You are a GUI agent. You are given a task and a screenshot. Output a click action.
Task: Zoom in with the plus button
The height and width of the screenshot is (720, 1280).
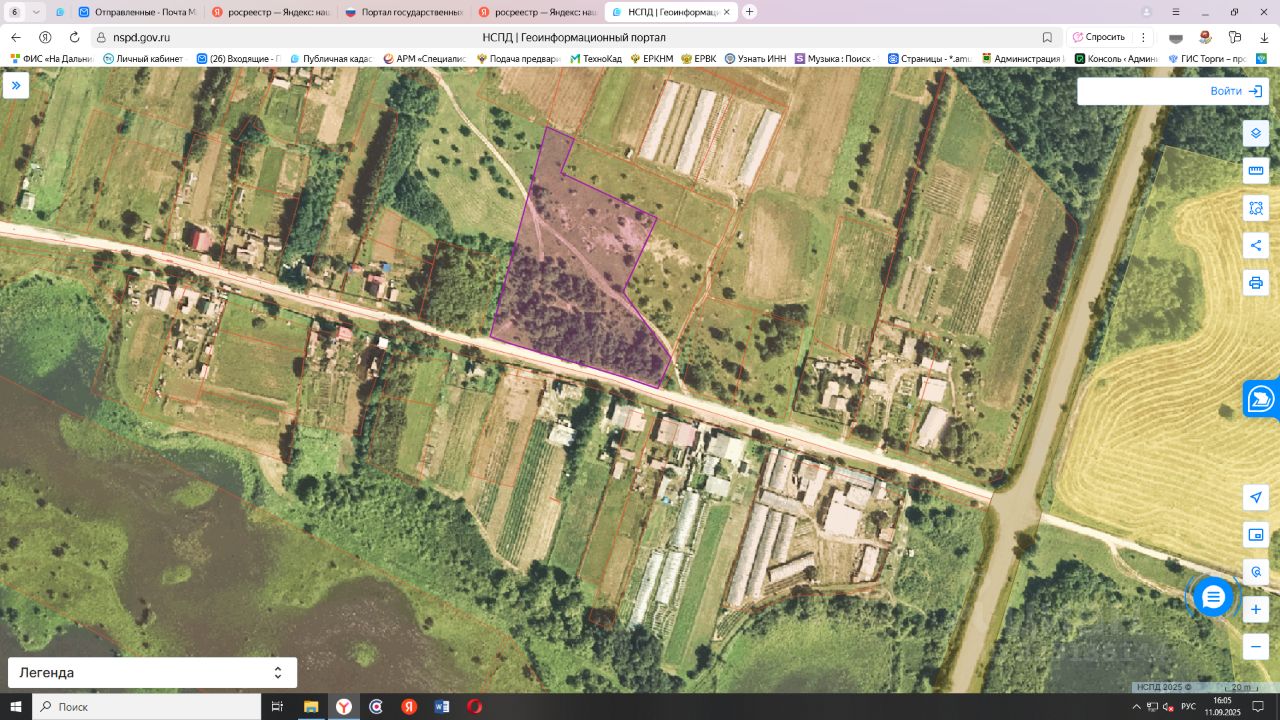click(x=1256, y=609)
